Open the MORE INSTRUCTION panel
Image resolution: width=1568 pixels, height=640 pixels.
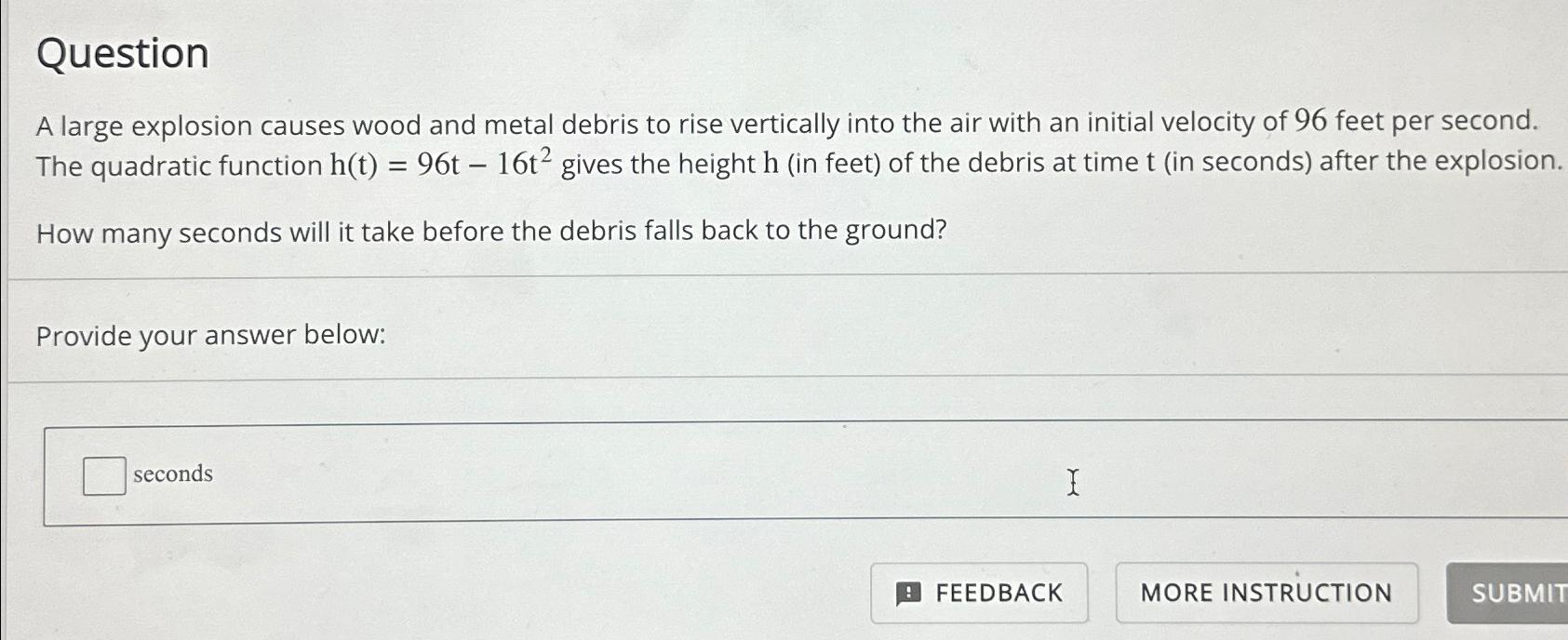(x=1266, y=592)
